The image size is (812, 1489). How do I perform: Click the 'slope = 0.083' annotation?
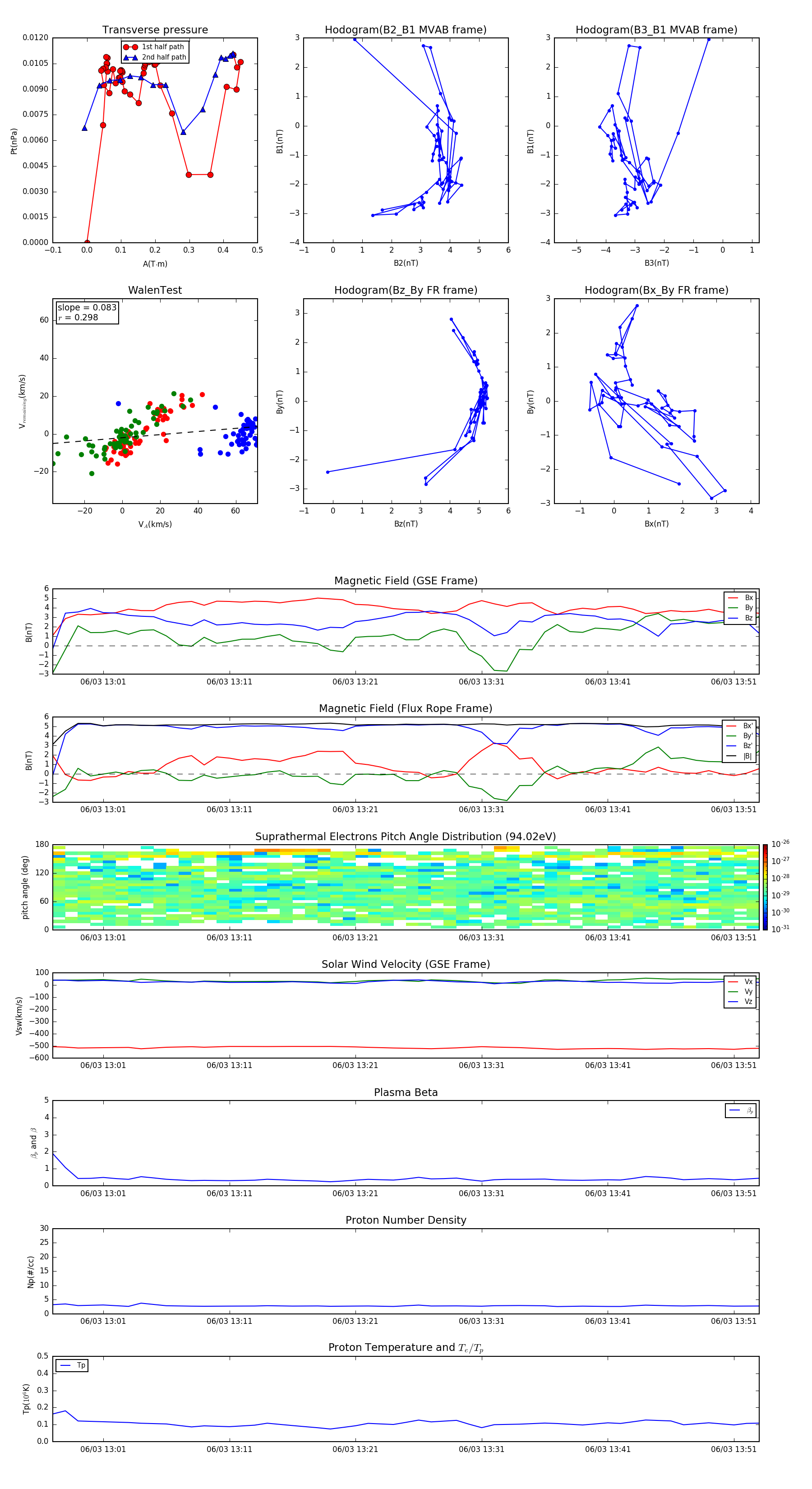(x=87, y=308)
